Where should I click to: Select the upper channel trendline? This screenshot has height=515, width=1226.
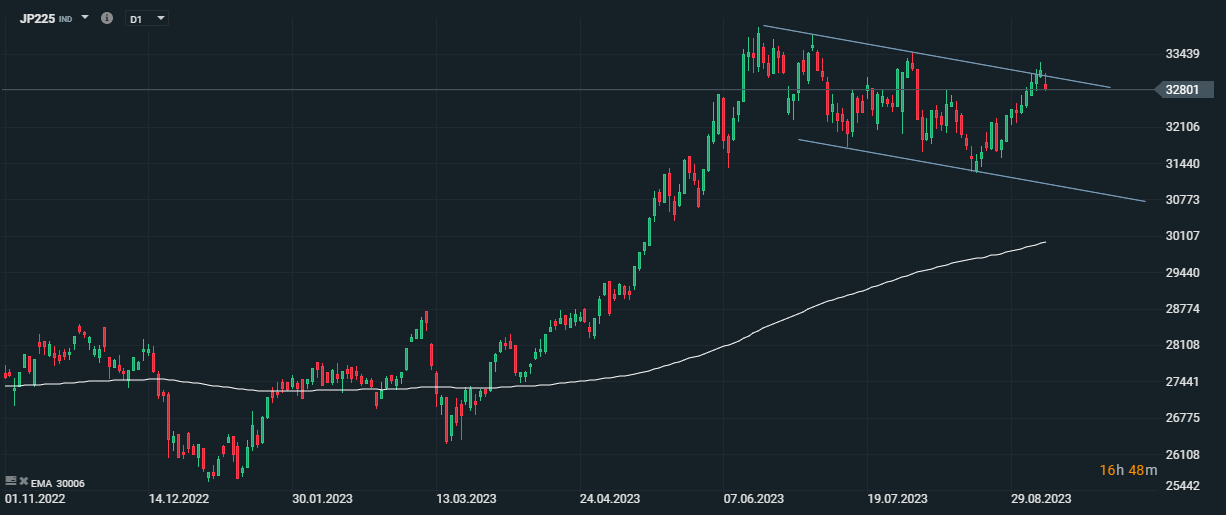pyautogui.click(x=935, y=57)
